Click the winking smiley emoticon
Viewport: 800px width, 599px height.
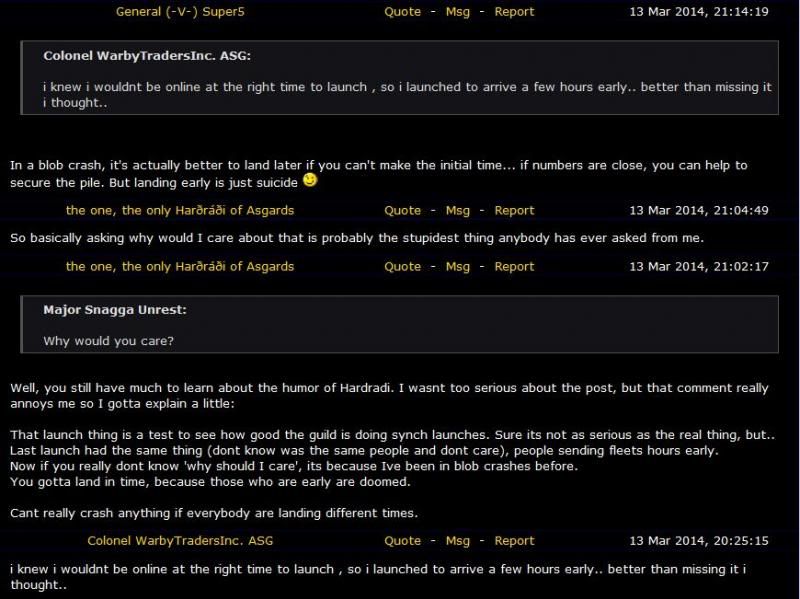(310, 180)
